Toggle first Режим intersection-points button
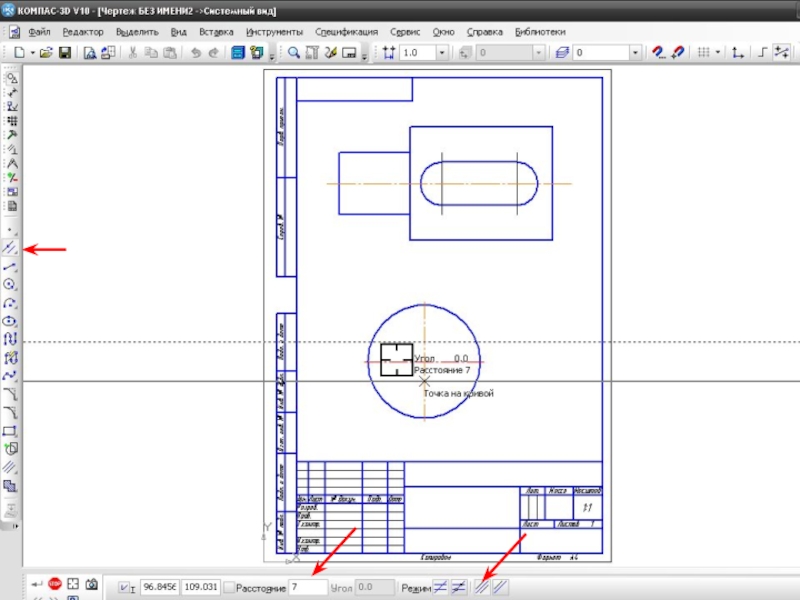 tap(441, 588)
